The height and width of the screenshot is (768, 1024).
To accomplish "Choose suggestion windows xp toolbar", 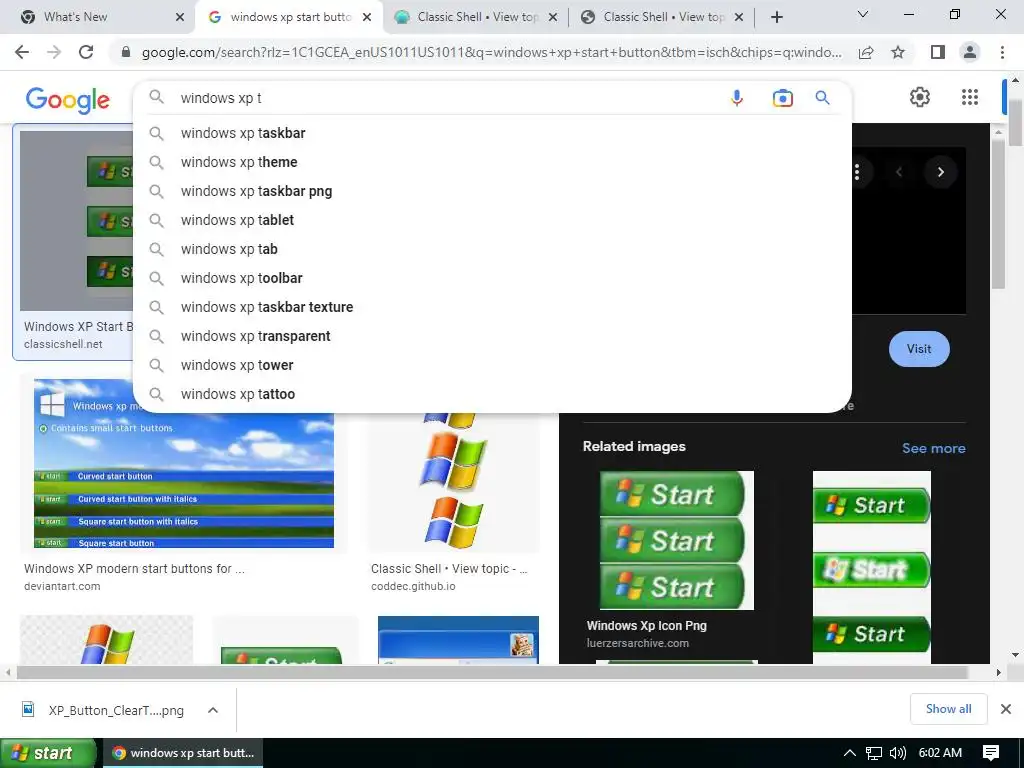I will tap(492, 278).
